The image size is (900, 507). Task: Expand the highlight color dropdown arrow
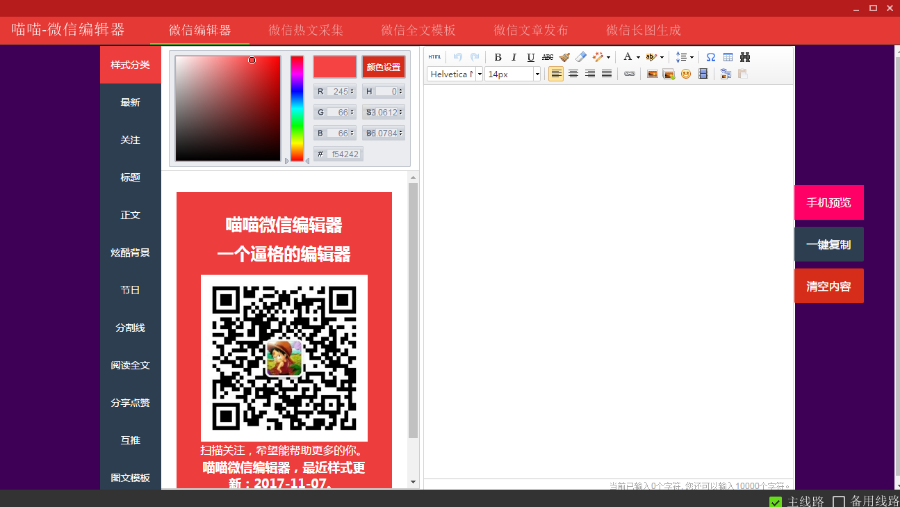pos(662,57)
